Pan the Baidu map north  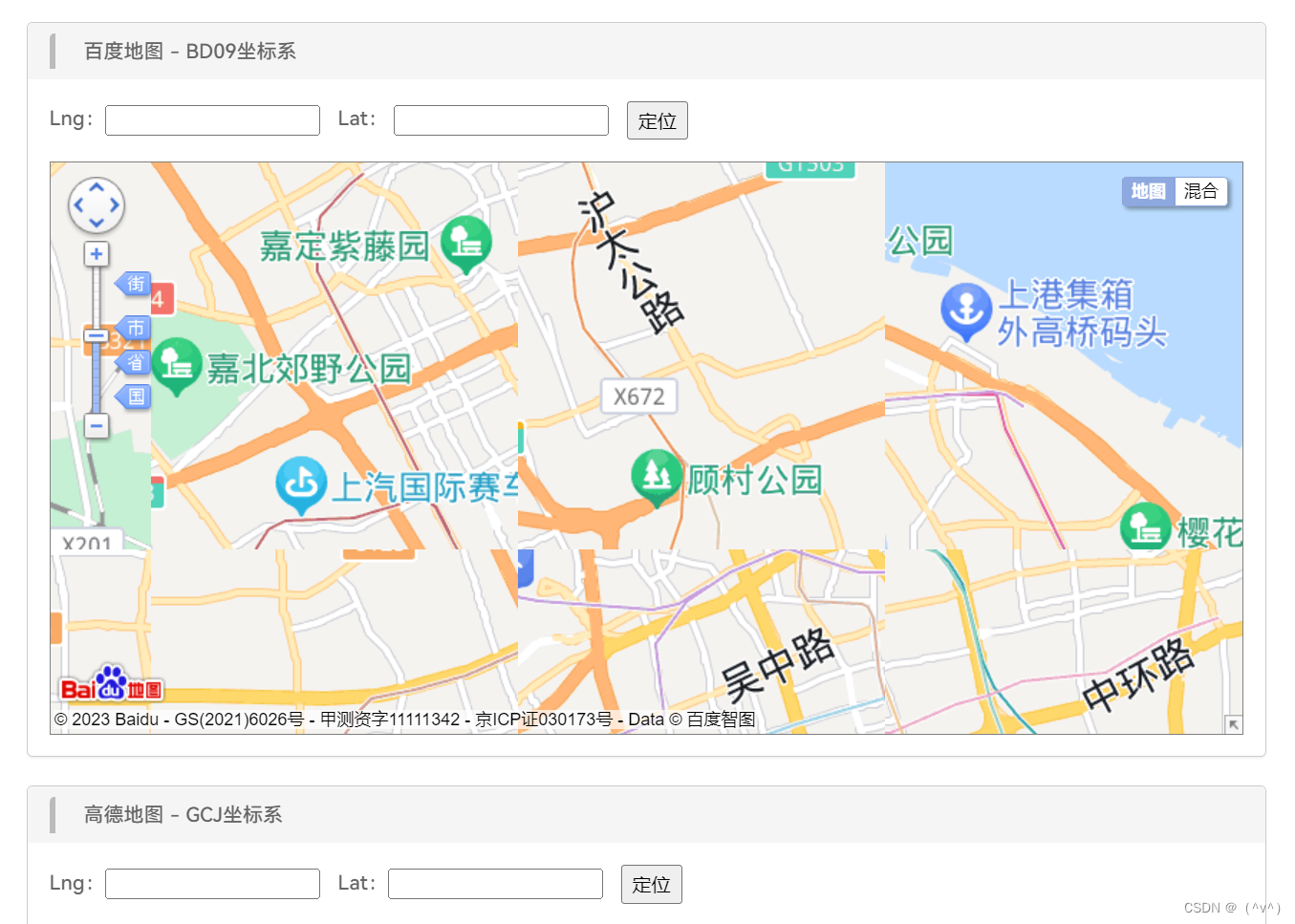tap(97, 188)
